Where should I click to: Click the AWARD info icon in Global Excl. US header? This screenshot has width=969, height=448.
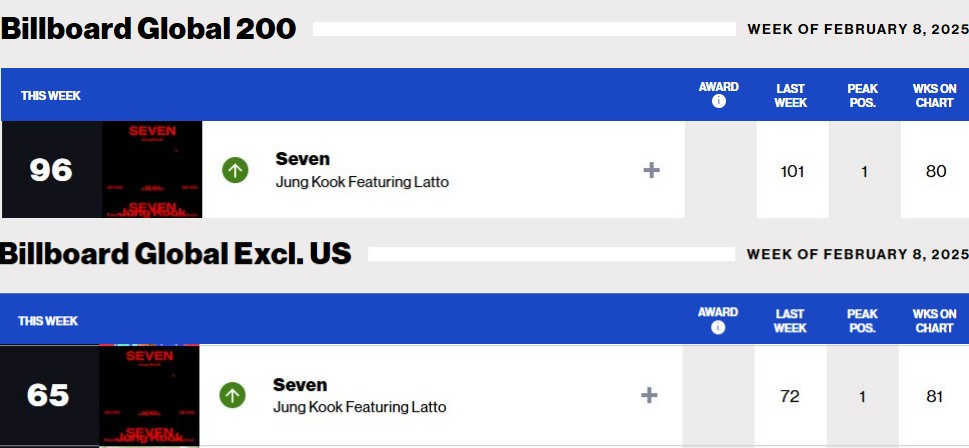718,328
